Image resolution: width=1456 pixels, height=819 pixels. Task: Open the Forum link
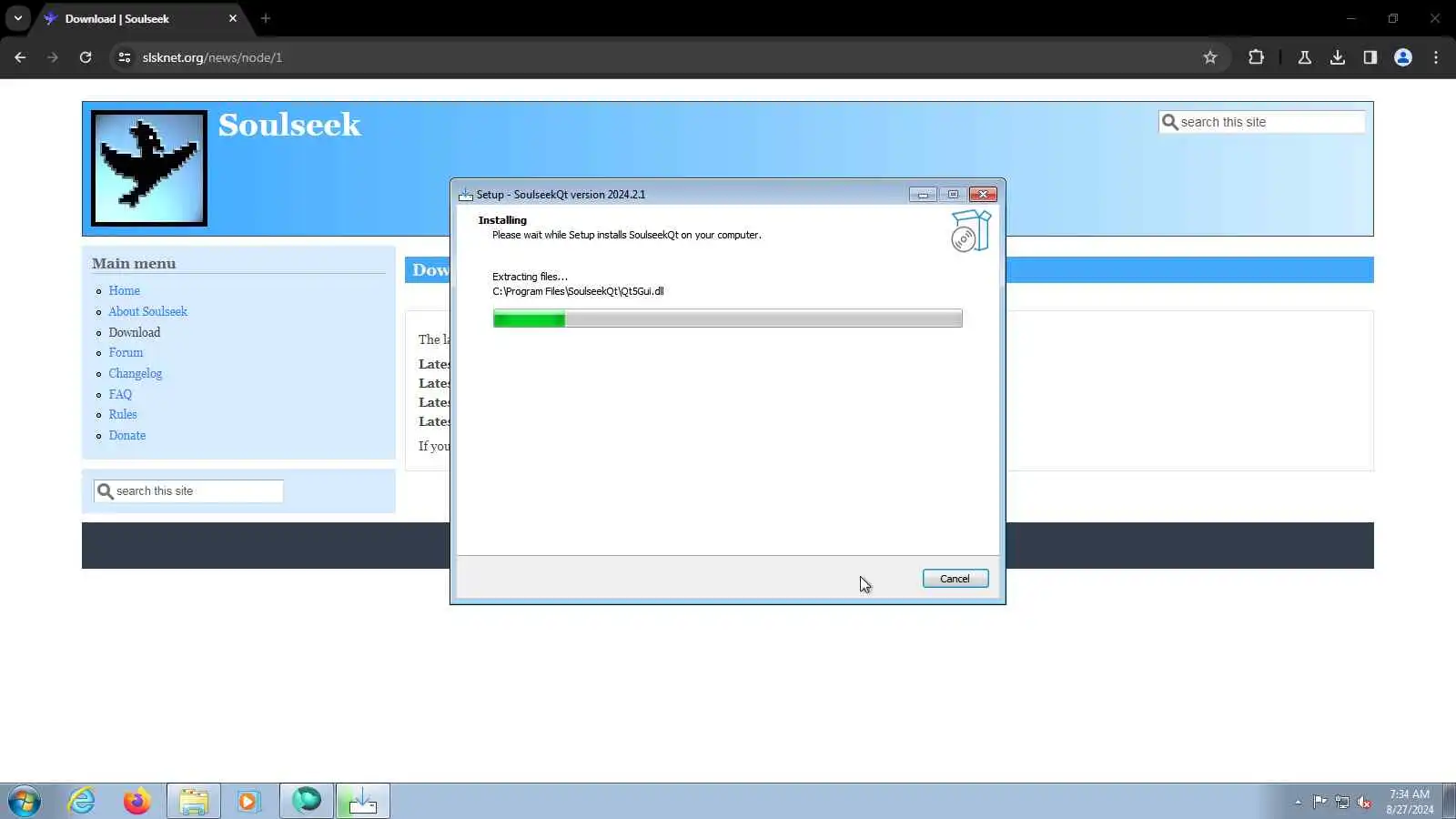[126, 353]
